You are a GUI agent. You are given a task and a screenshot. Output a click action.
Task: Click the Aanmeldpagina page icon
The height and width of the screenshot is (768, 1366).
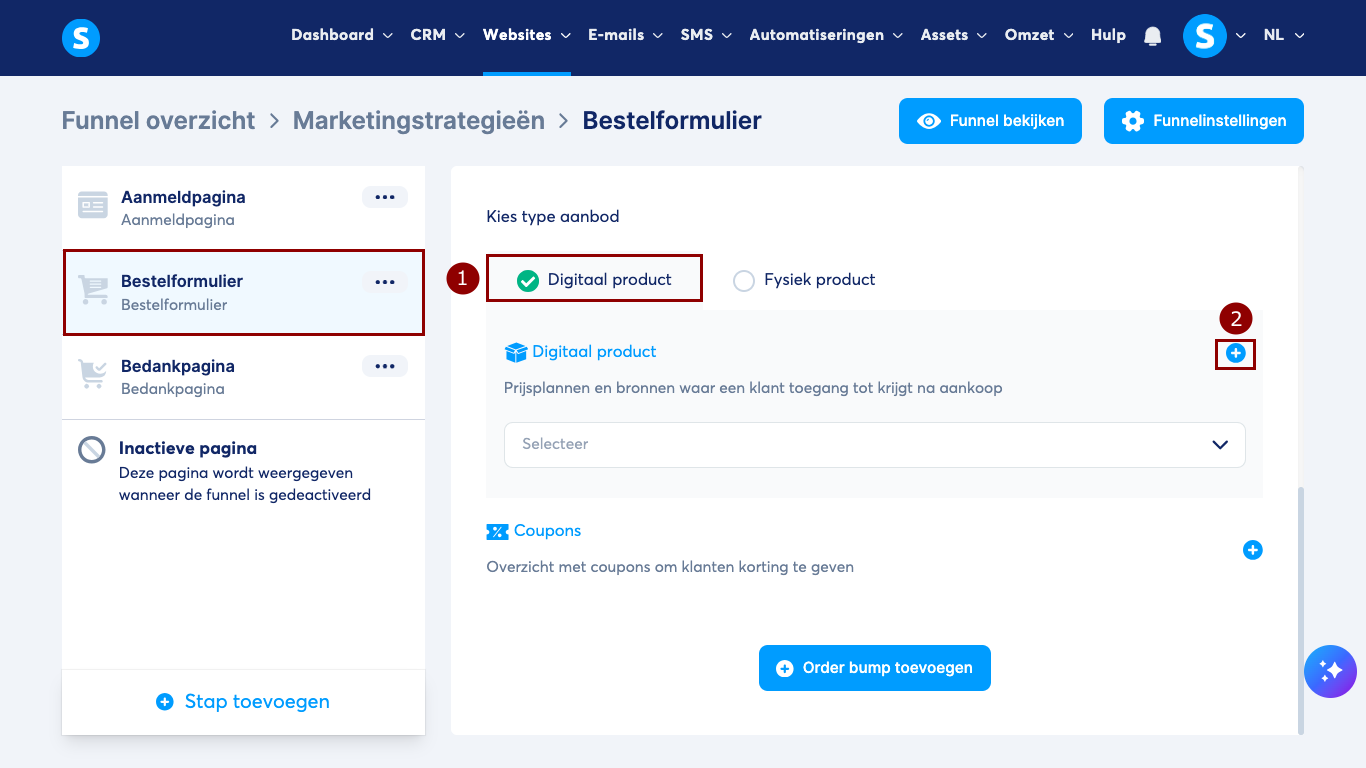(x=93, y=204)
